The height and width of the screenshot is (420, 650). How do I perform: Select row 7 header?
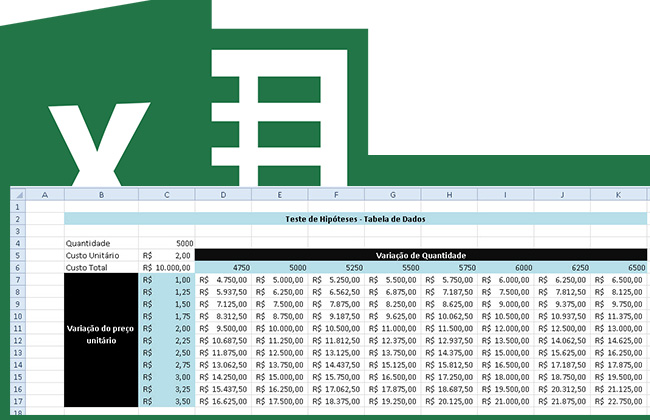[x=18, y=280]
